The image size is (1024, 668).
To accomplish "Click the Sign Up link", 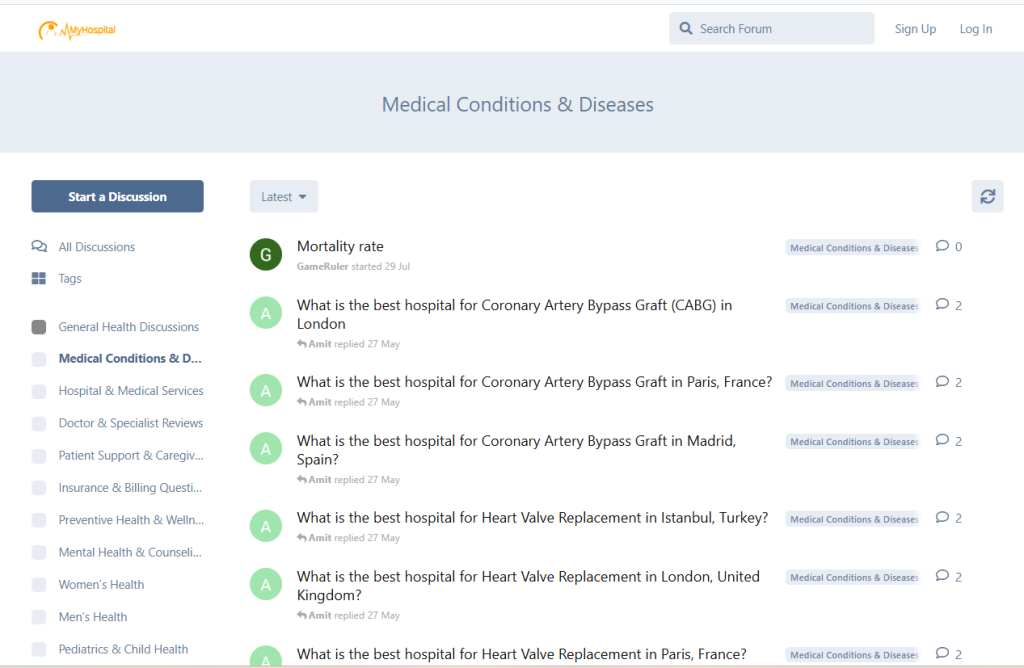I will (915, 29).
